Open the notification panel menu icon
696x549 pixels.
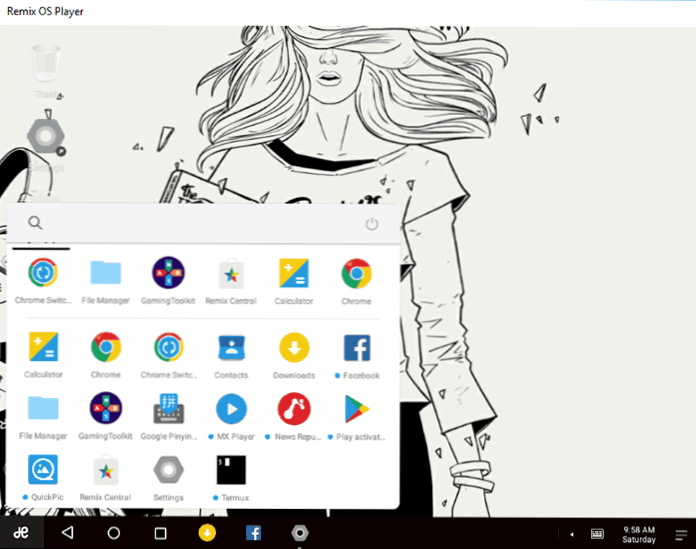pos(681,535)
